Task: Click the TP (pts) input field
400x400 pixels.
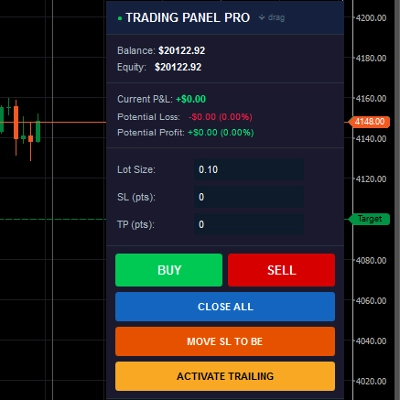Action: [249, 224]
